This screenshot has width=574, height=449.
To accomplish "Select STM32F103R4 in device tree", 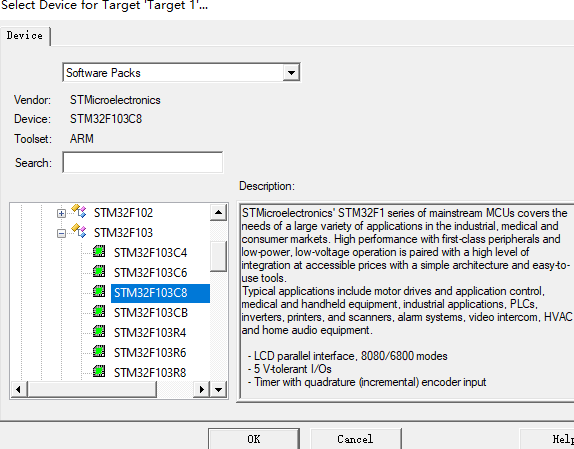I will [150, 333].
